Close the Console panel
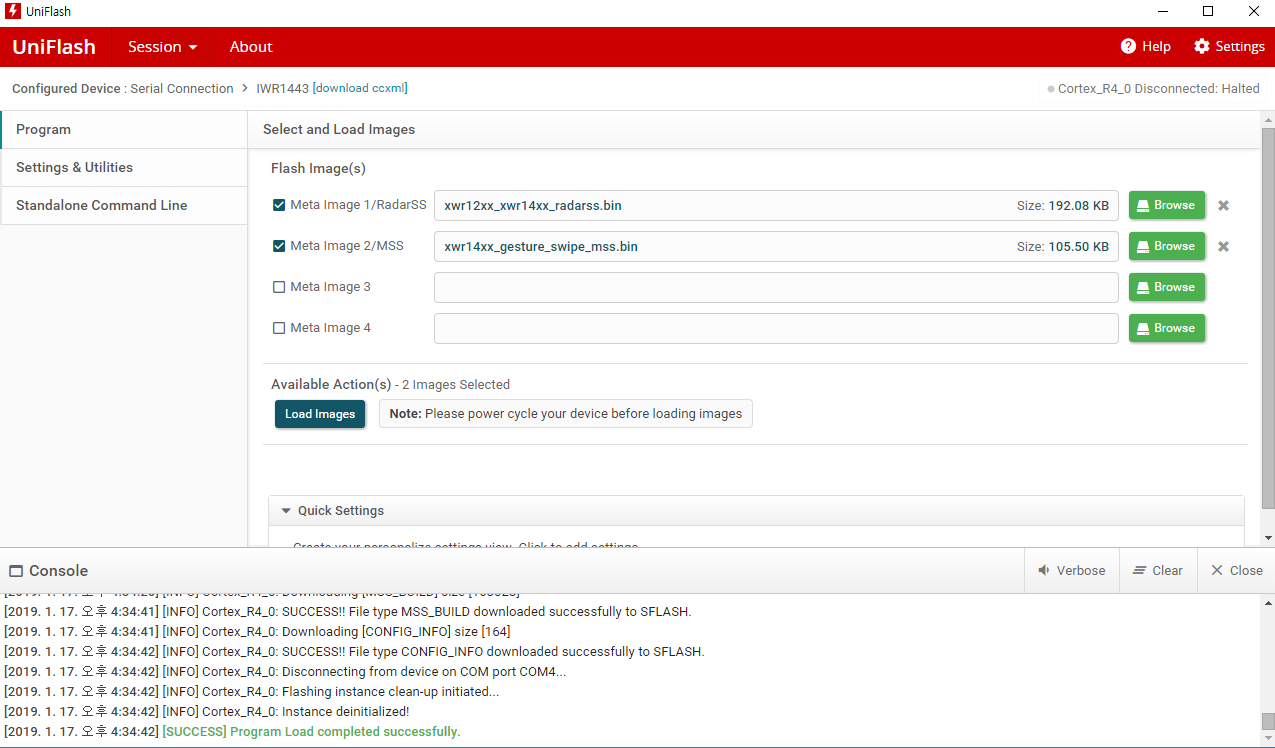 (1236, 570)
